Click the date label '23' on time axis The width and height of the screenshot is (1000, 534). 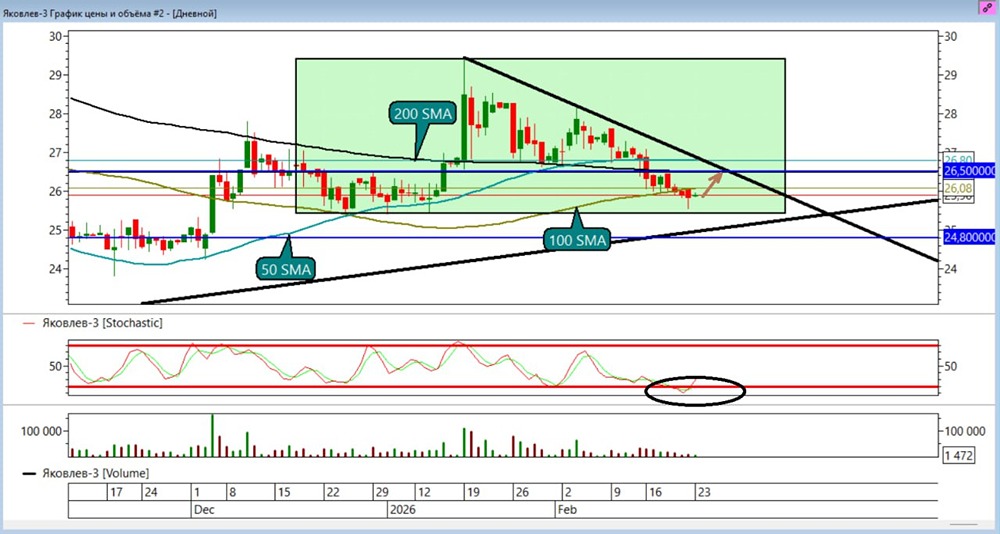point(703,493)
